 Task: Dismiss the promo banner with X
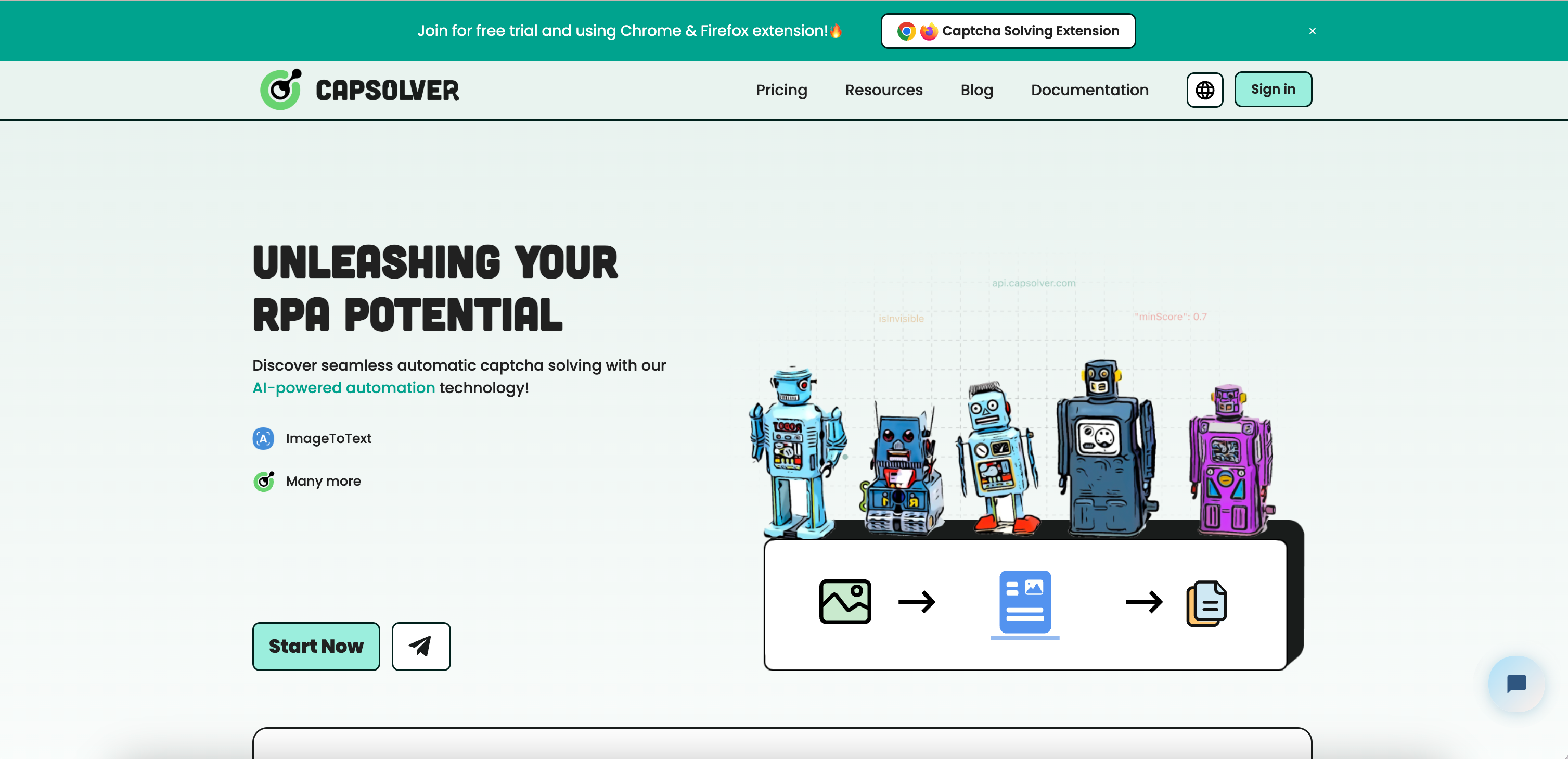click(1313, 31)
